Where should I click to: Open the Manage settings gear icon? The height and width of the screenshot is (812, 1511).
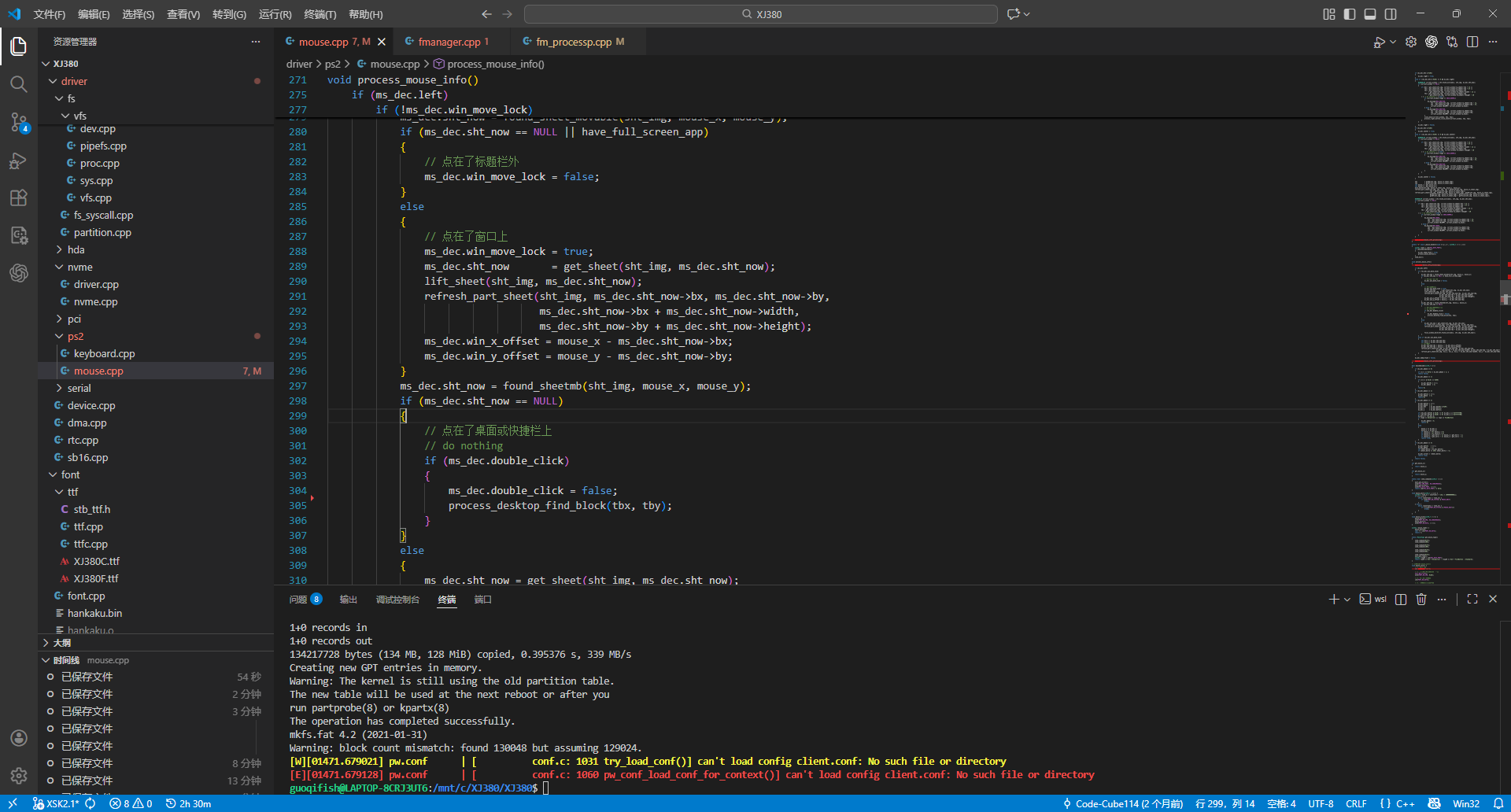tap(19, 776)
